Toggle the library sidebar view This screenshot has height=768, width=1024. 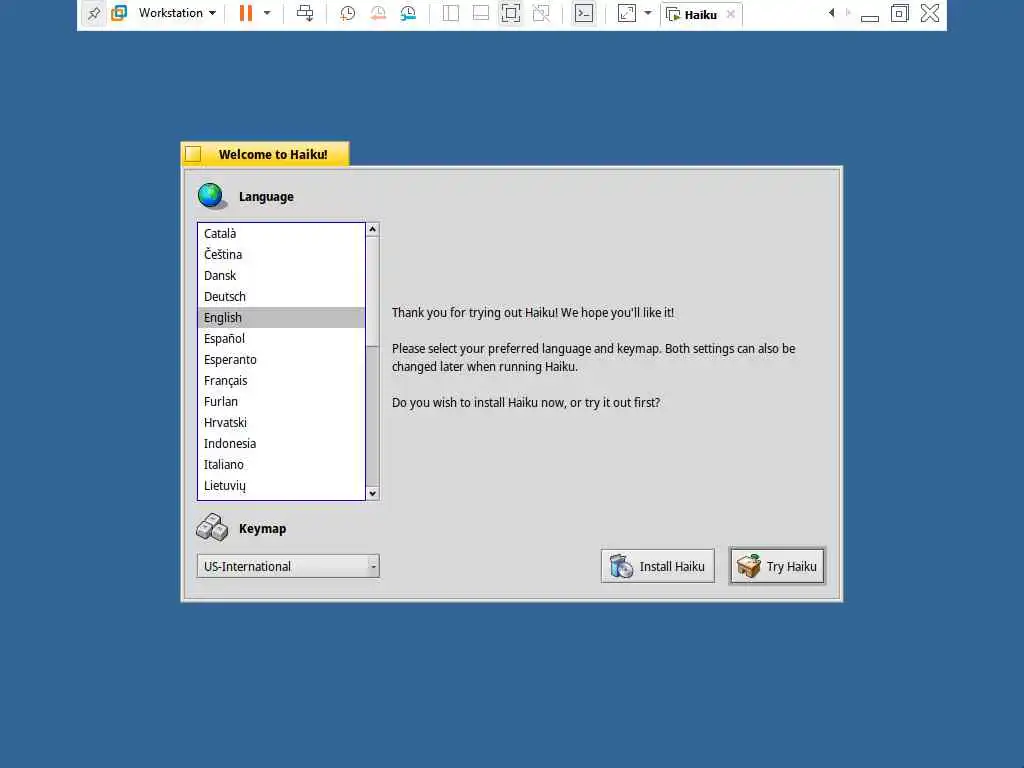coord(451,13)
